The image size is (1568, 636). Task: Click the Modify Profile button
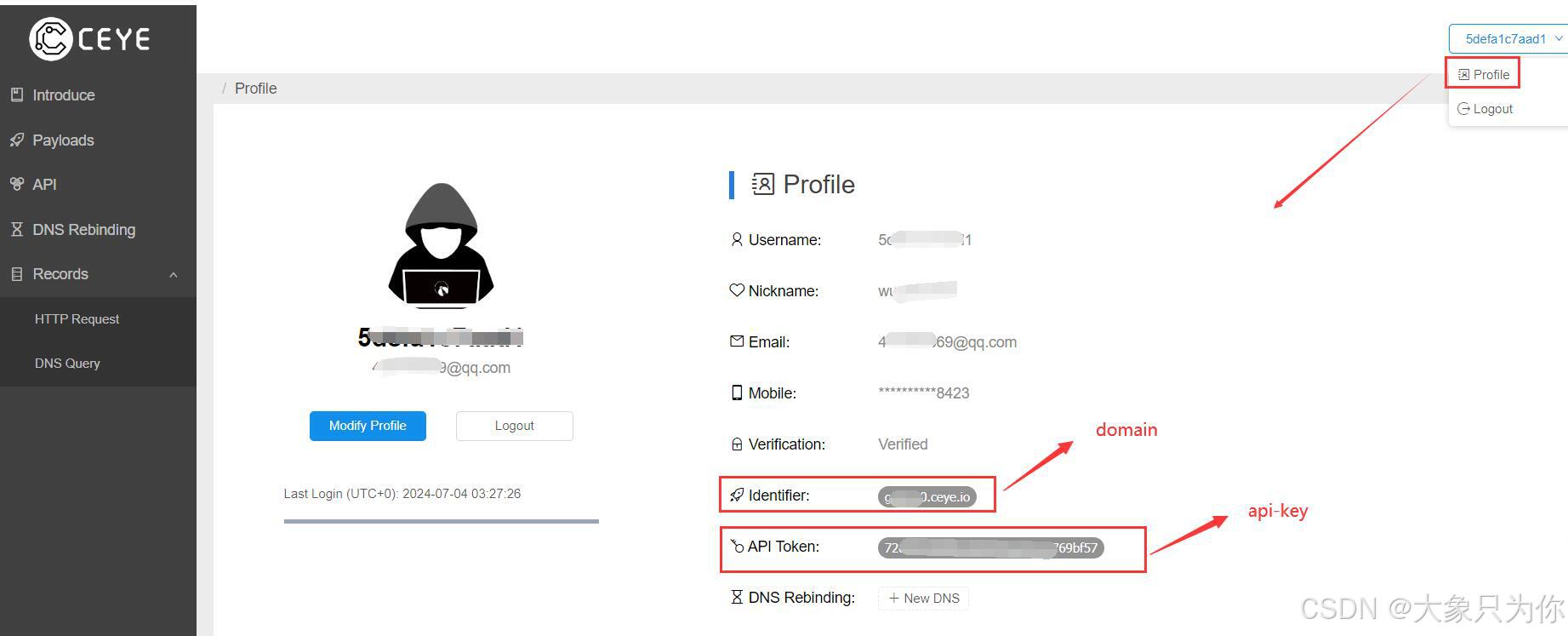[368, 426]
